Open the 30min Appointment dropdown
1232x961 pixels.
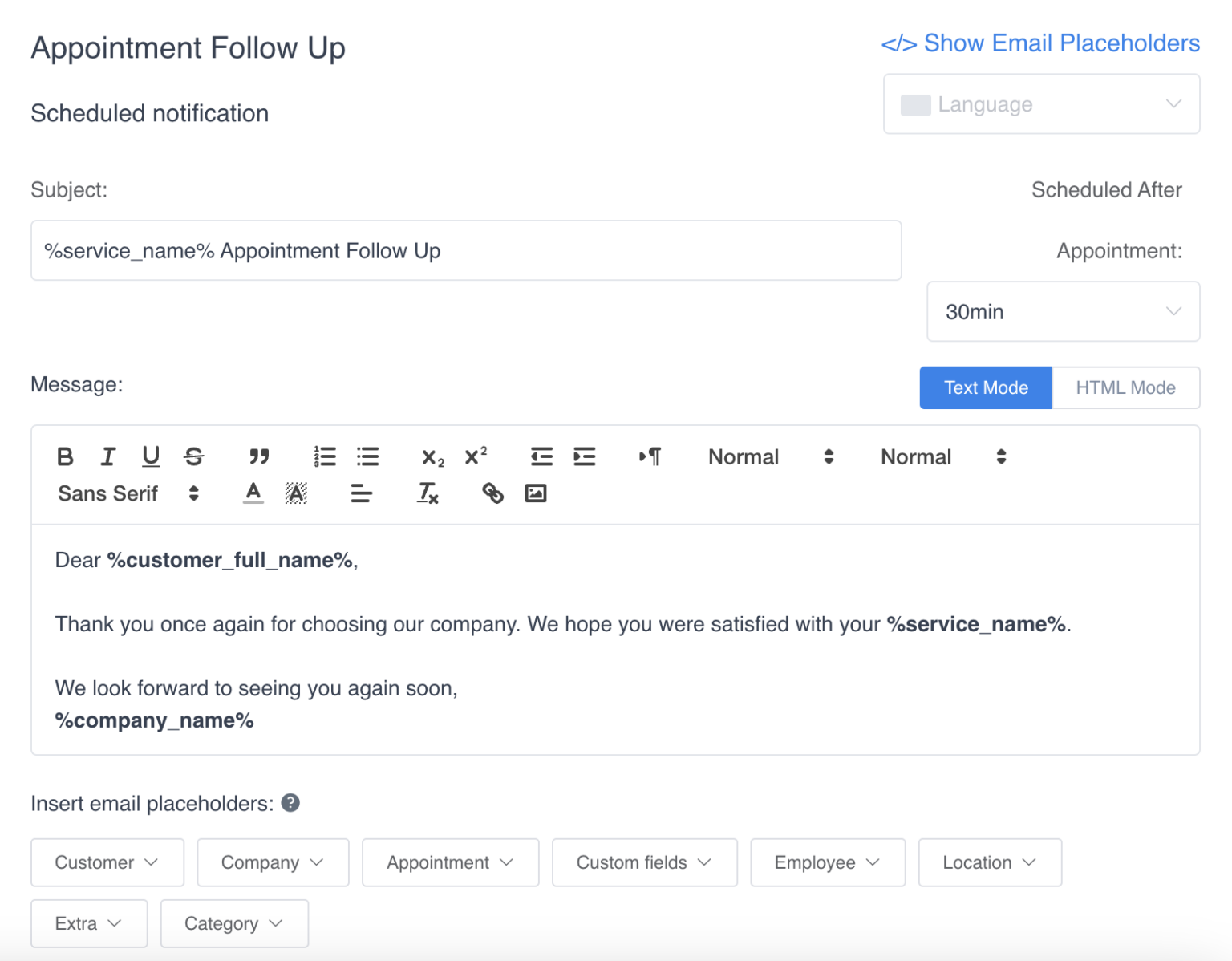(x=1063, y=312)
